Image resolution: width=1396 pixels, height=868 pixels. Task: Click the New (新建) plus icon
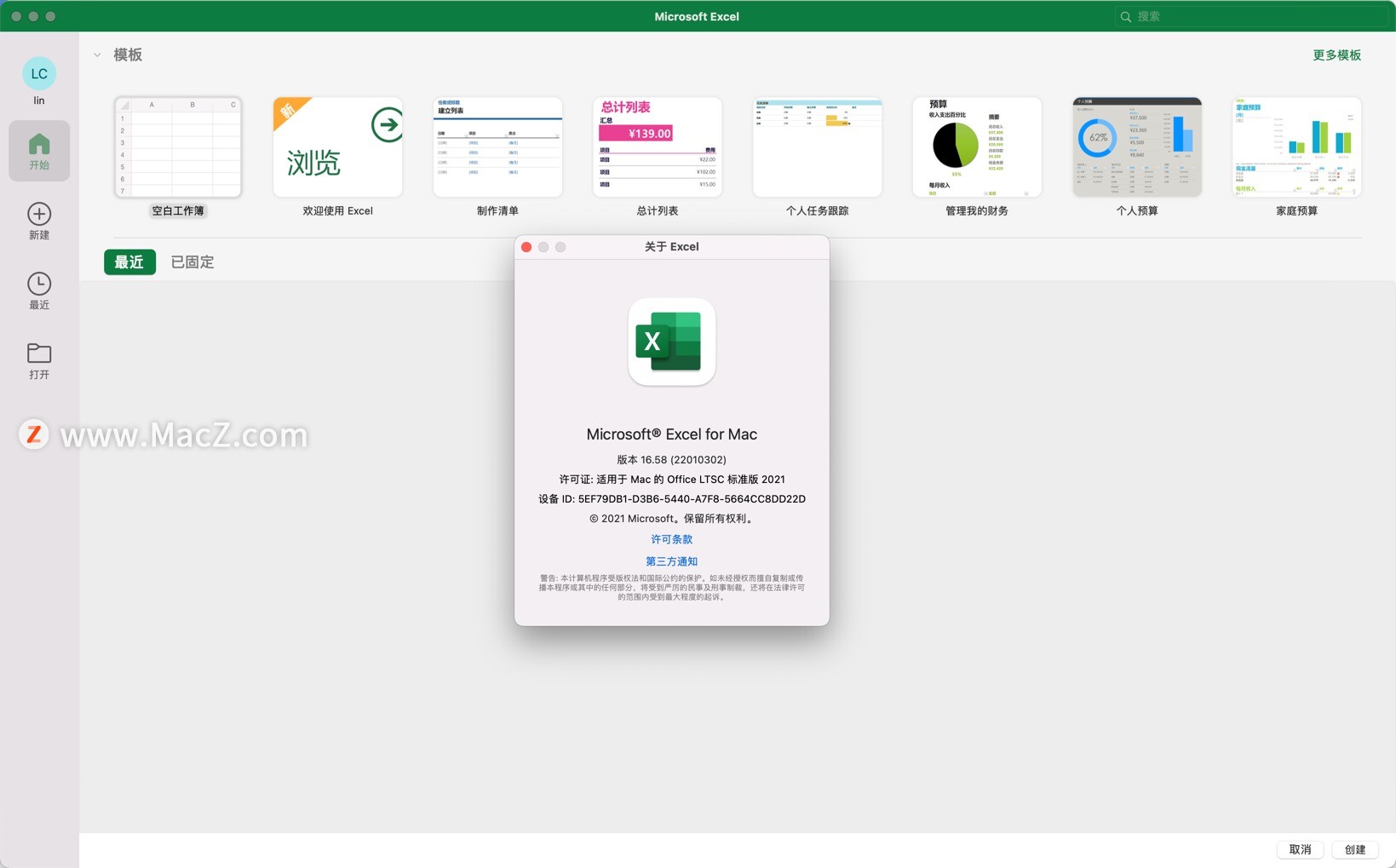click(x=39, y=214)
